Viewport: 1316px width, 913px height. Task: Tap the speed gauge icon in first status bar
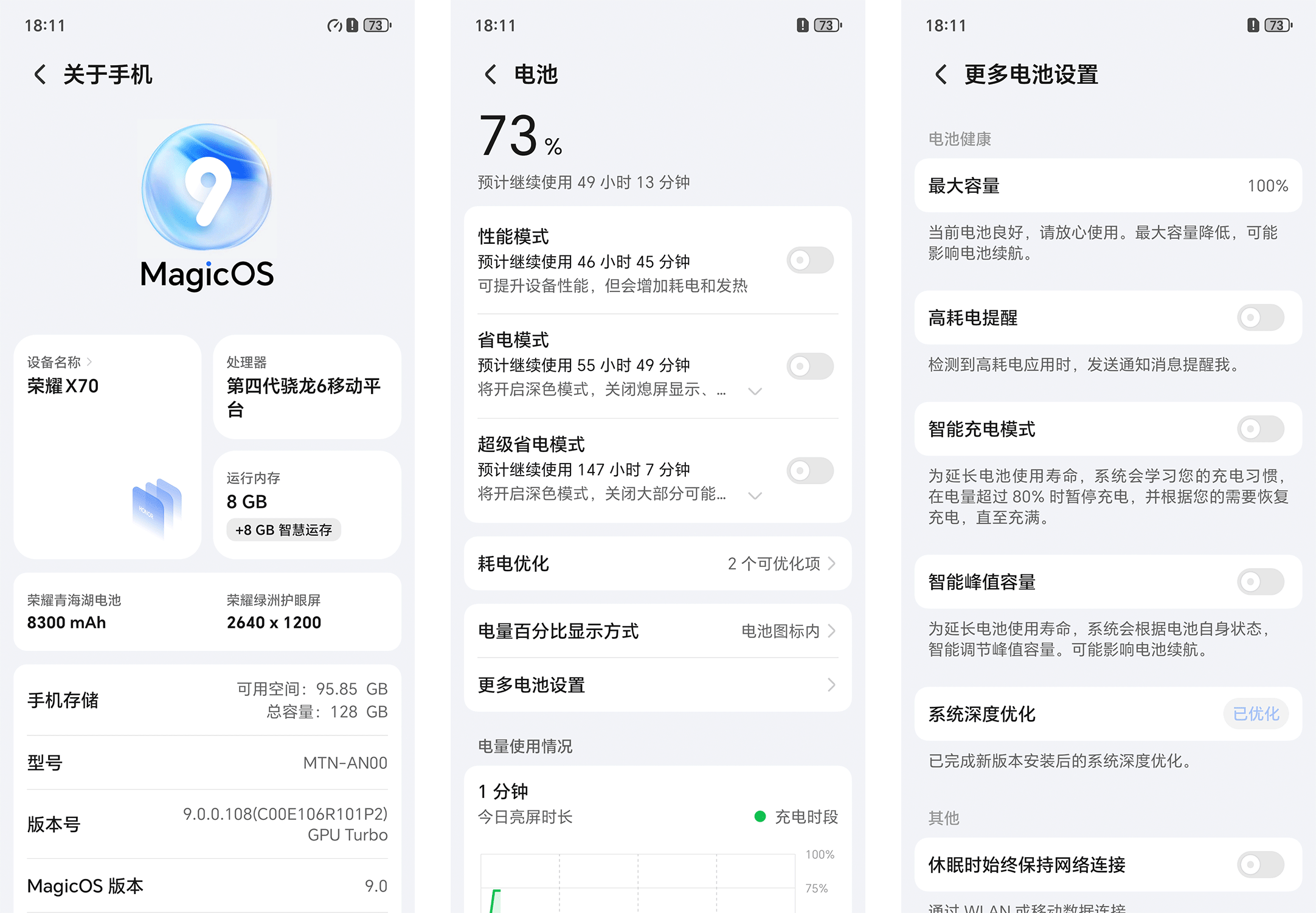coord(334,26)
